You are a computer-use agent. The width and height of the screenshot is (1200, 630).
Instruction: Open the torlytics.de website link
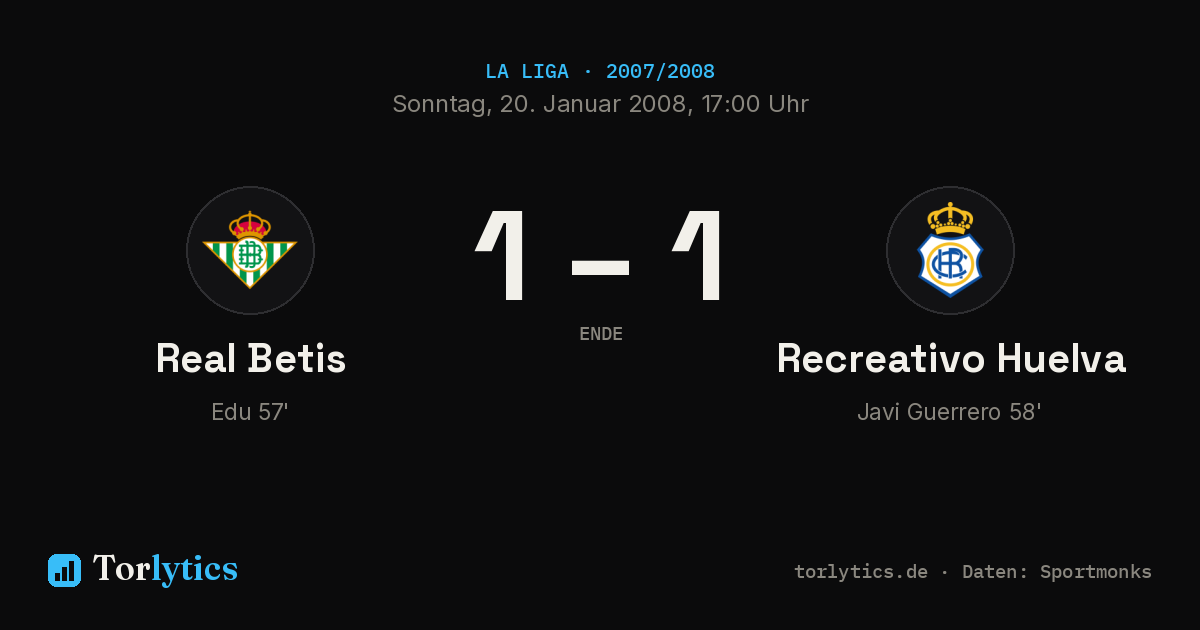[x=861, y=572]
